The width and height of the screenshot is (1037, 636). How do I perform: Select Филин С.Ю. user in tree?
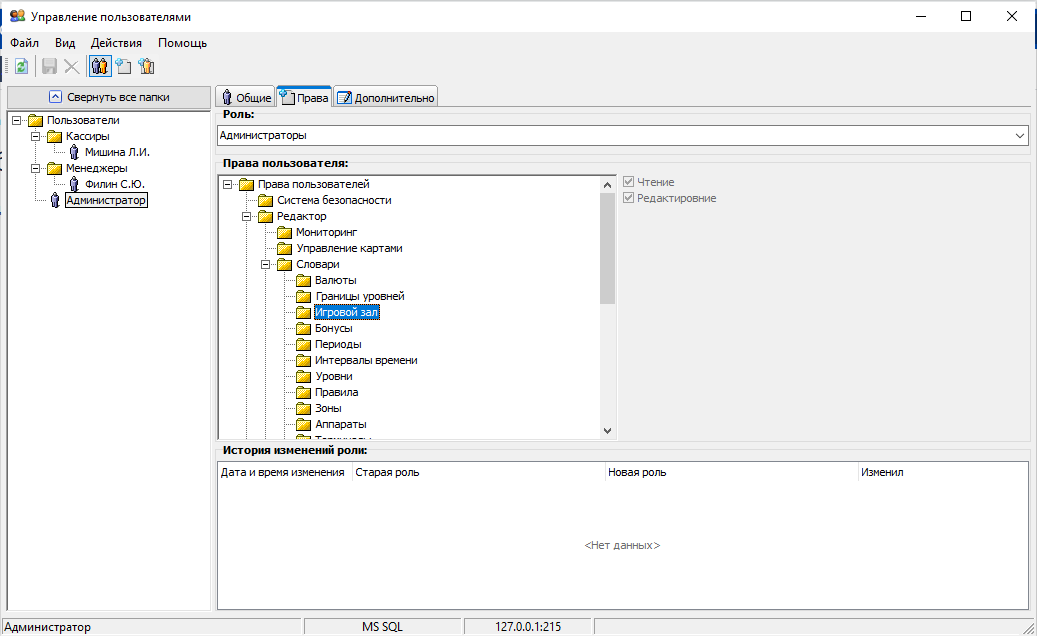coord(114,184)
